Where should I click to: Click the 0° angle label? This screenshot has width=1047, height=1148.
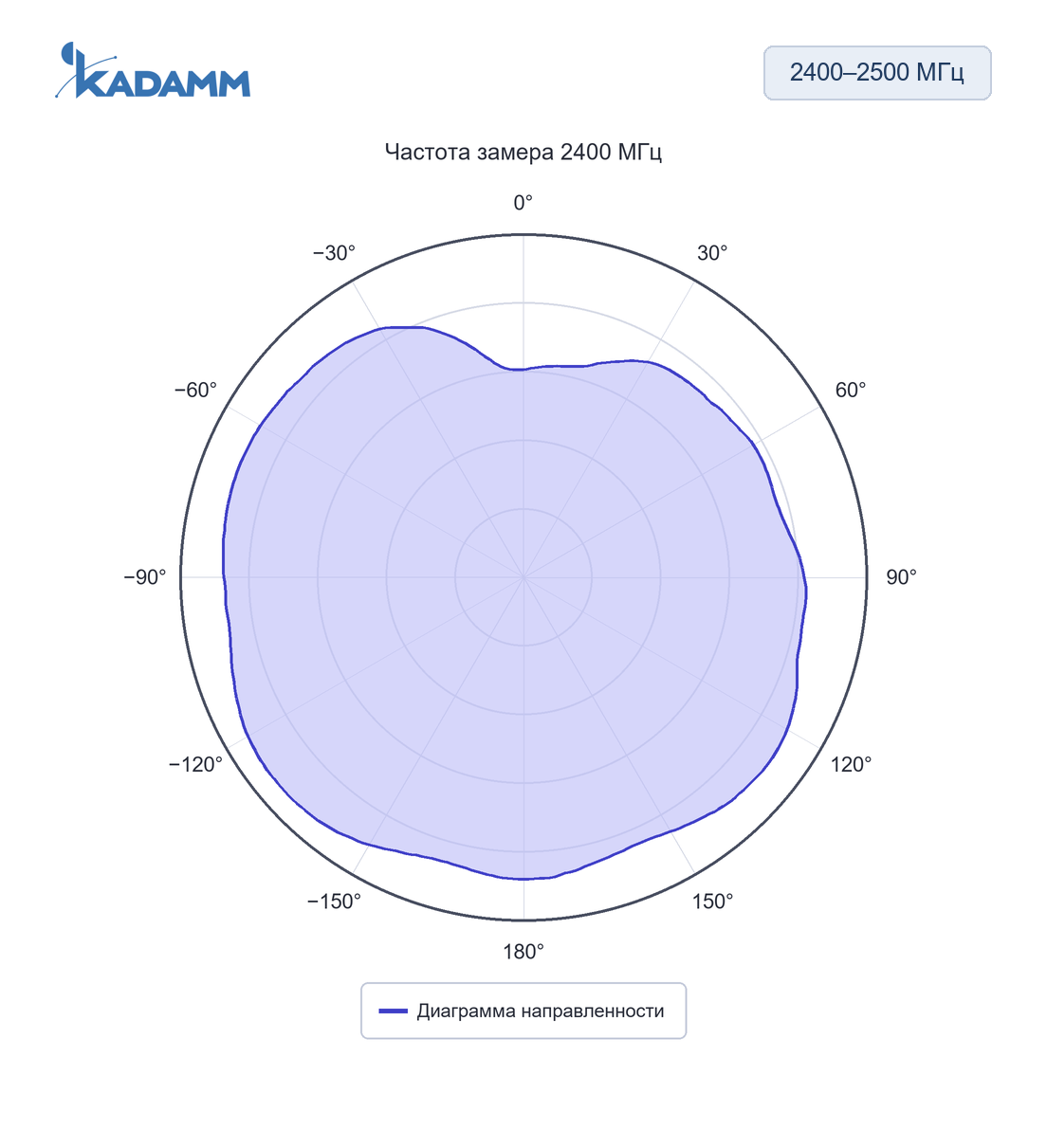523,203
